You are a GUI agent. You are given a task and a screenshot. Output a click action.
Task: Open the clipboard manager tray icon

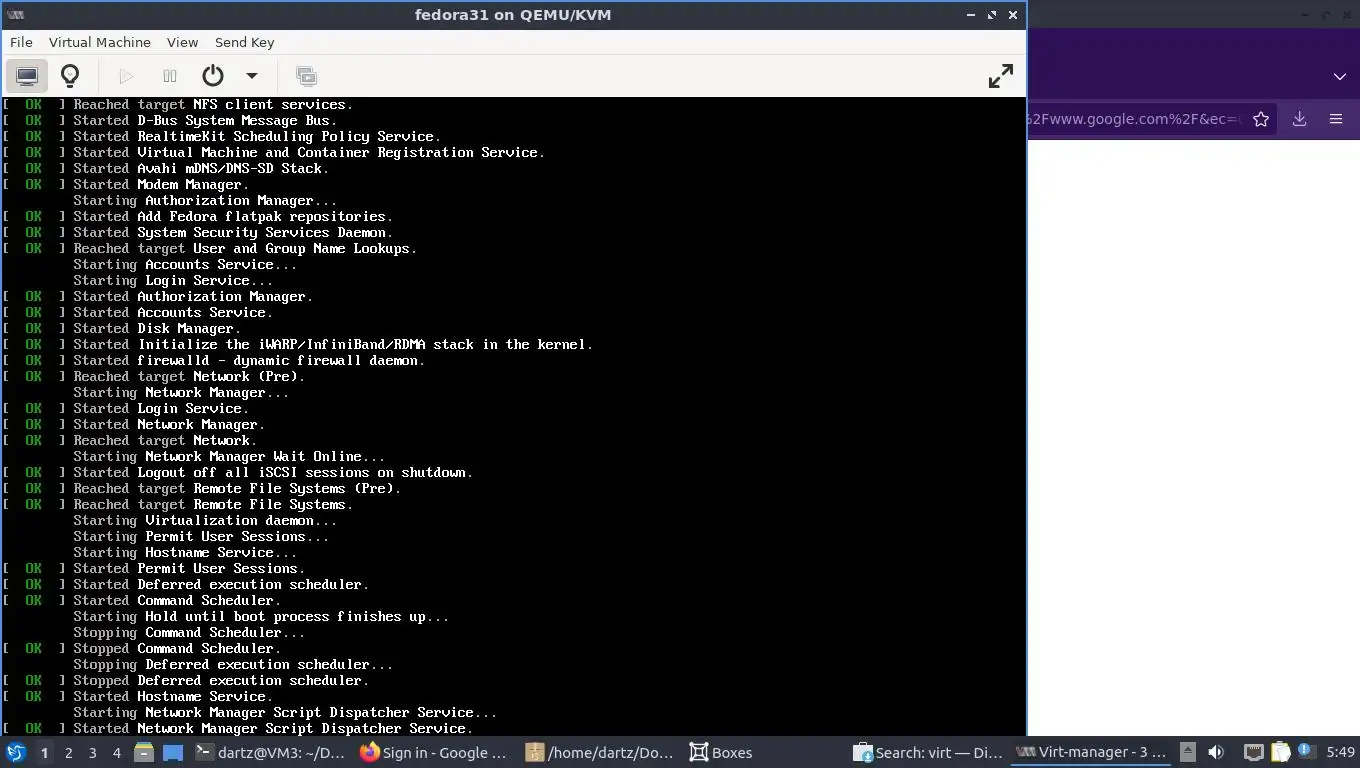[x=1280, y=753]
